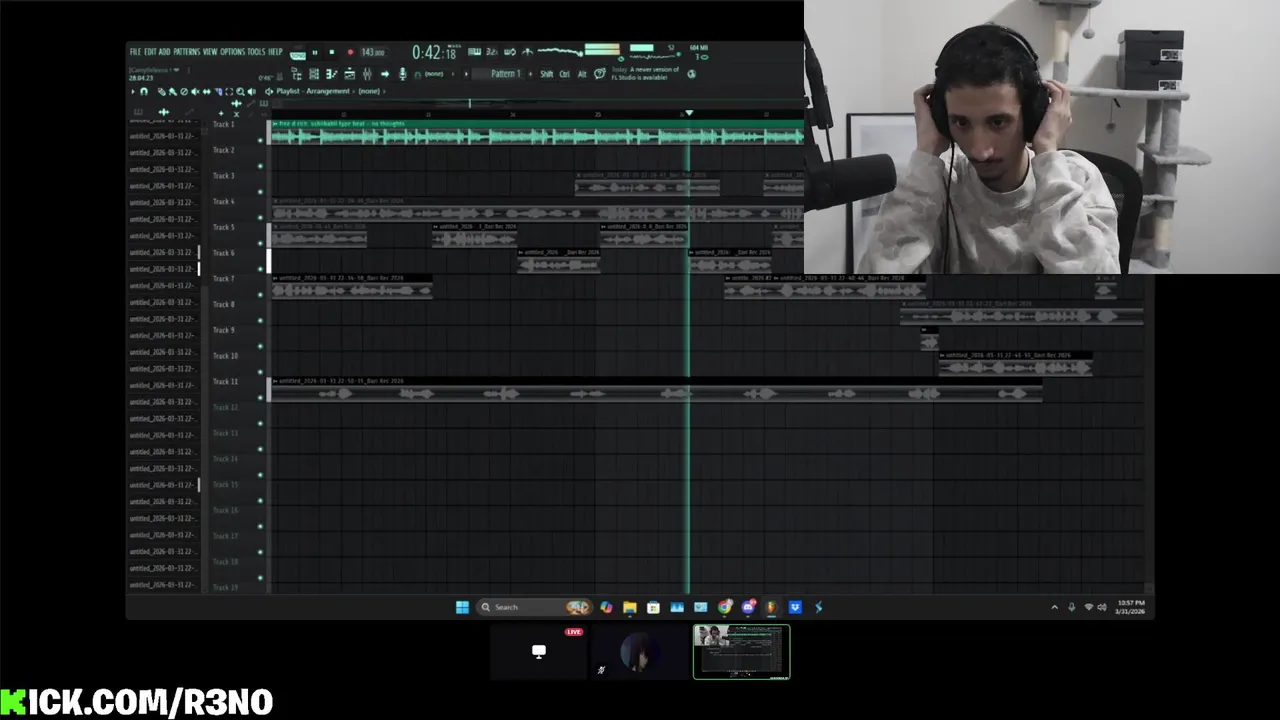The image size is (1280, 720).
Task: Pause playback with the transport button
Action: [x=315, y=52]
